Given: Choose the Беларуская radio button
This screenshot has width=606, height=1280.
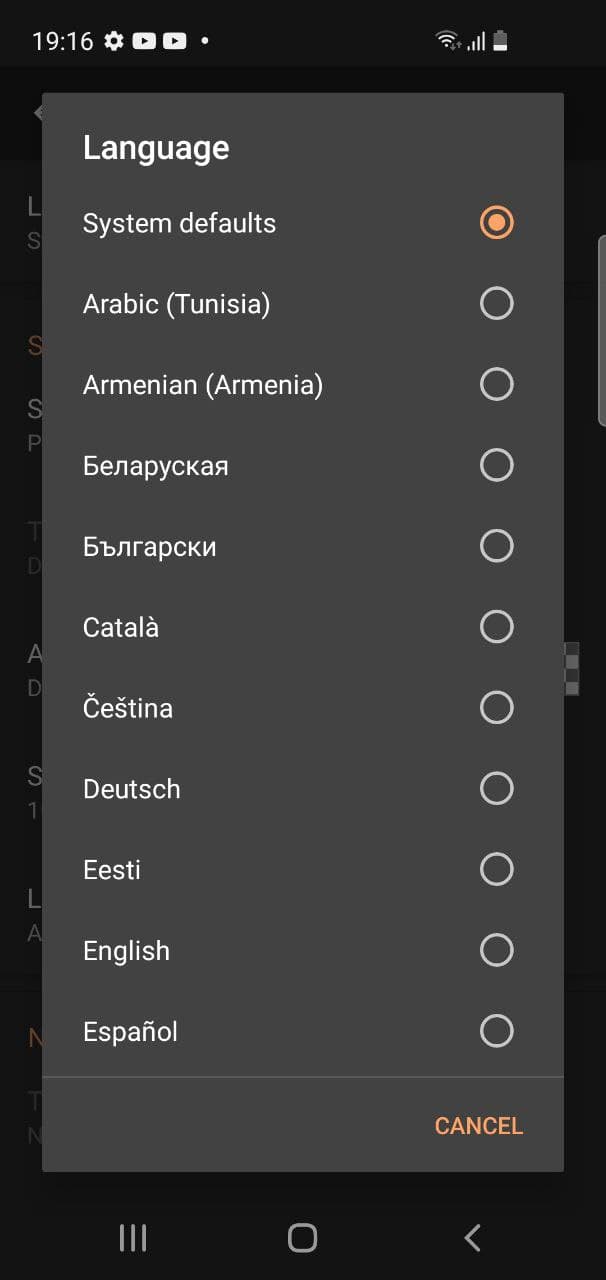Looking at the screenshot, I should [496, 465].
